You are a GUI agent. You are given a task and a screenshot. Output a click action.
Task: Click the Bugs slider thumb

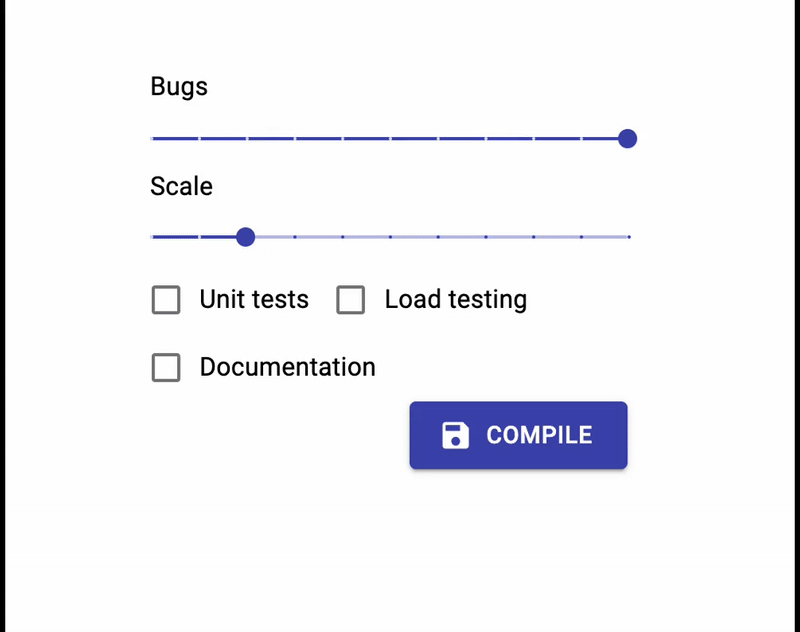pyautogui.click(x=627, y=139)
